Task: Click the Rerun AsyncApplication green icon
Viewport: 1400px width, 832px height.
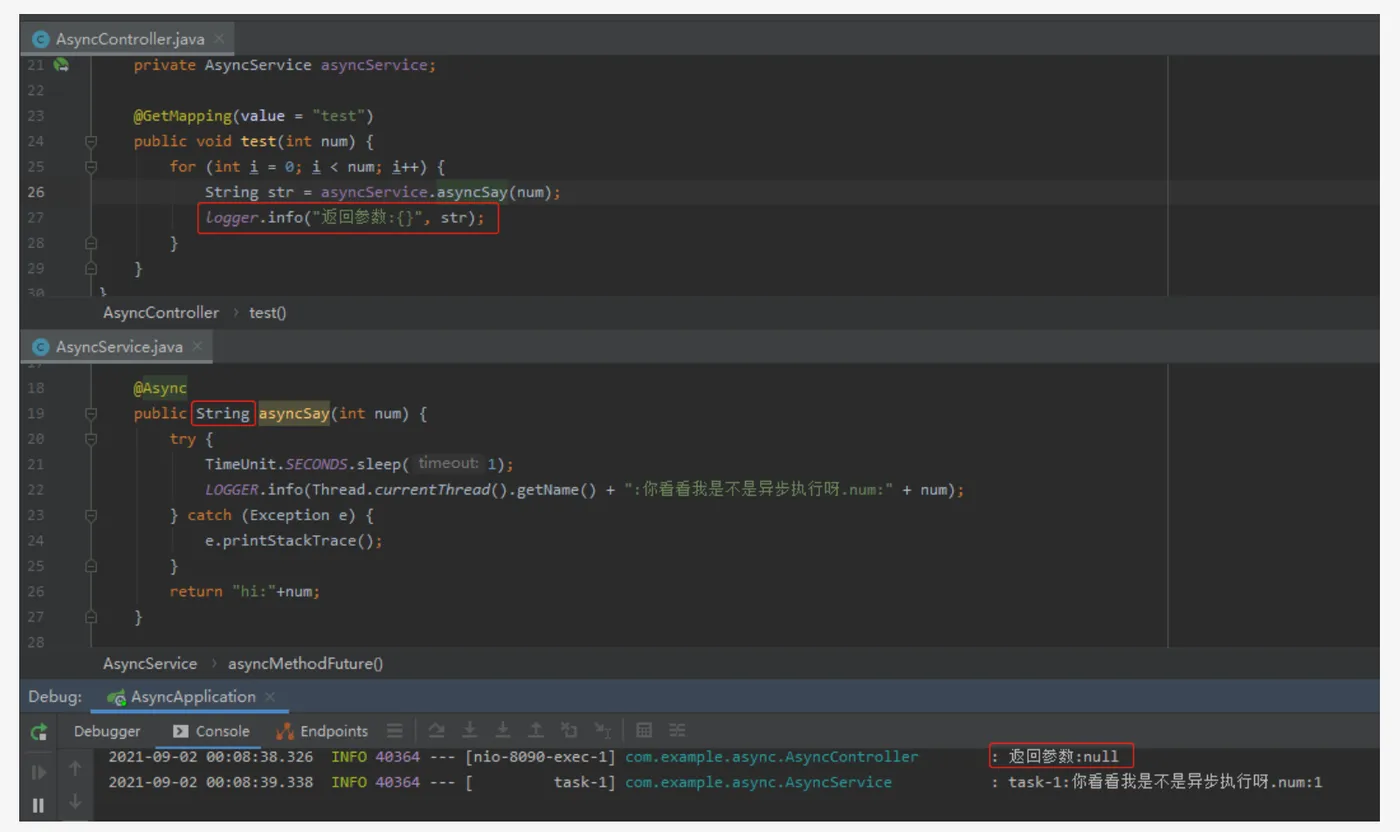Action: click(x=38, y=732)
